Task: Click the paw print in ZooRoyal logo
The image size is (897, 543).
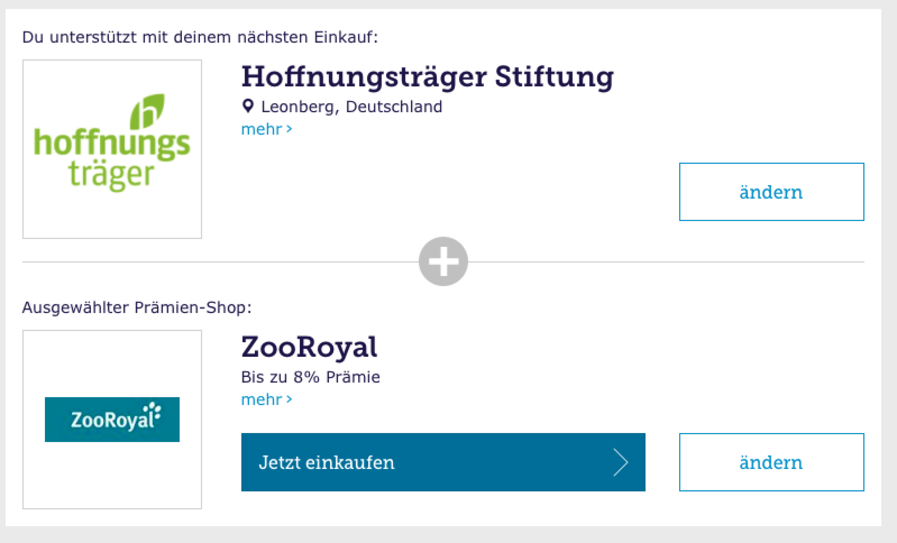Action: (x=153, y=413)
